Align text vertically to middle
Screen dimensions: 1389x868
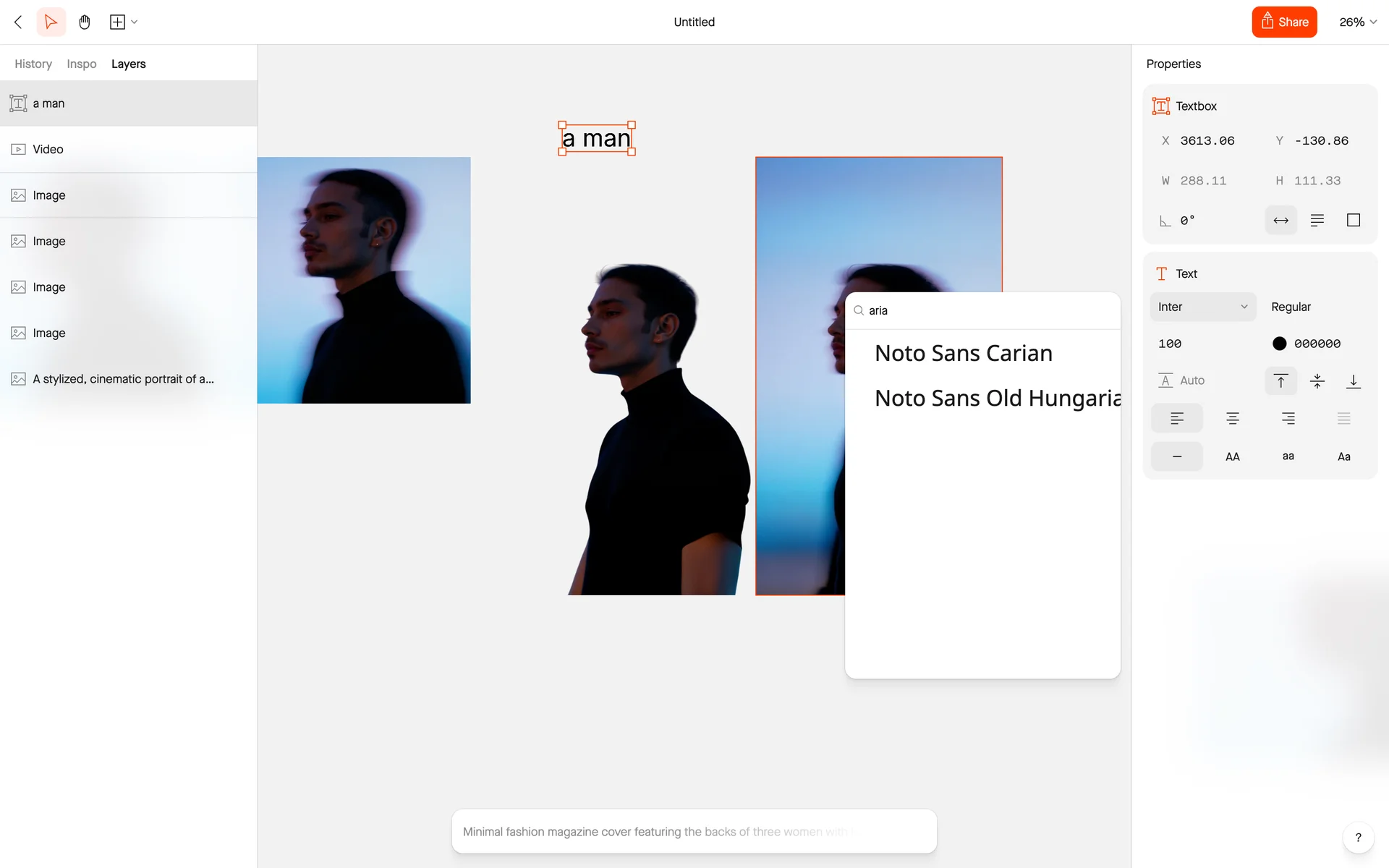tap(1317, 381)
